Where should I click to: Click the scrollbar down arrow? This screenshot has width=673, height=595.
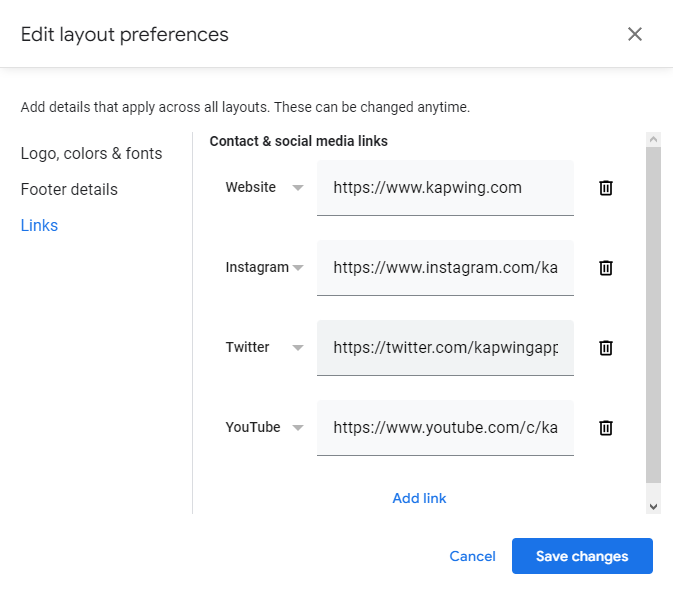tap(653, 507)
